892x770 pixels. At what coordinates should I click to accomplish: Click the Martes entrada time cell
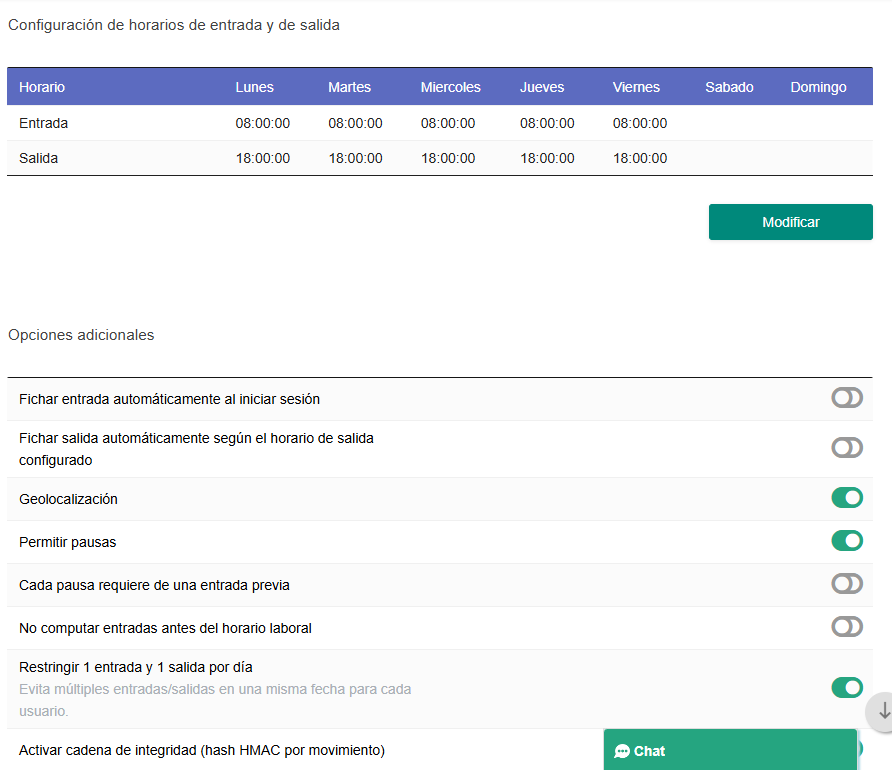355,123
